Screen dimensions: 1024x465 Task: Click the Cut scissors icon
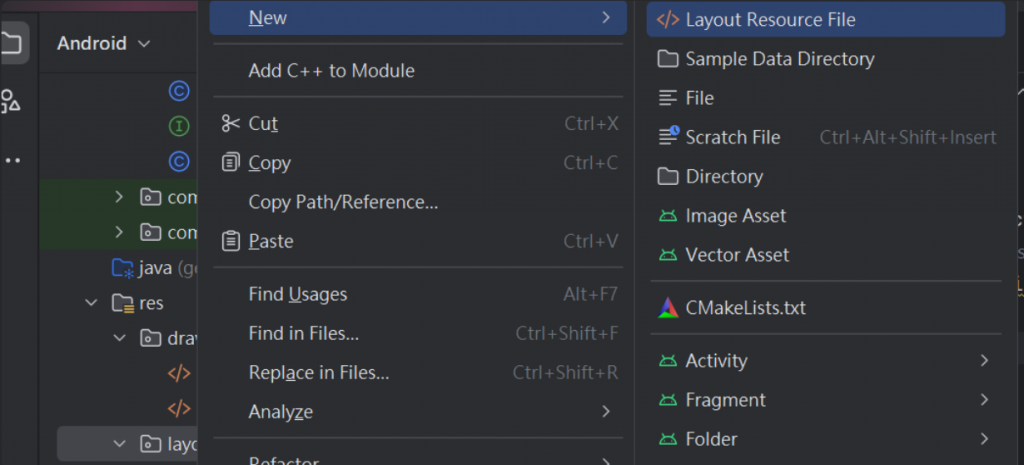tap(231, 124)
